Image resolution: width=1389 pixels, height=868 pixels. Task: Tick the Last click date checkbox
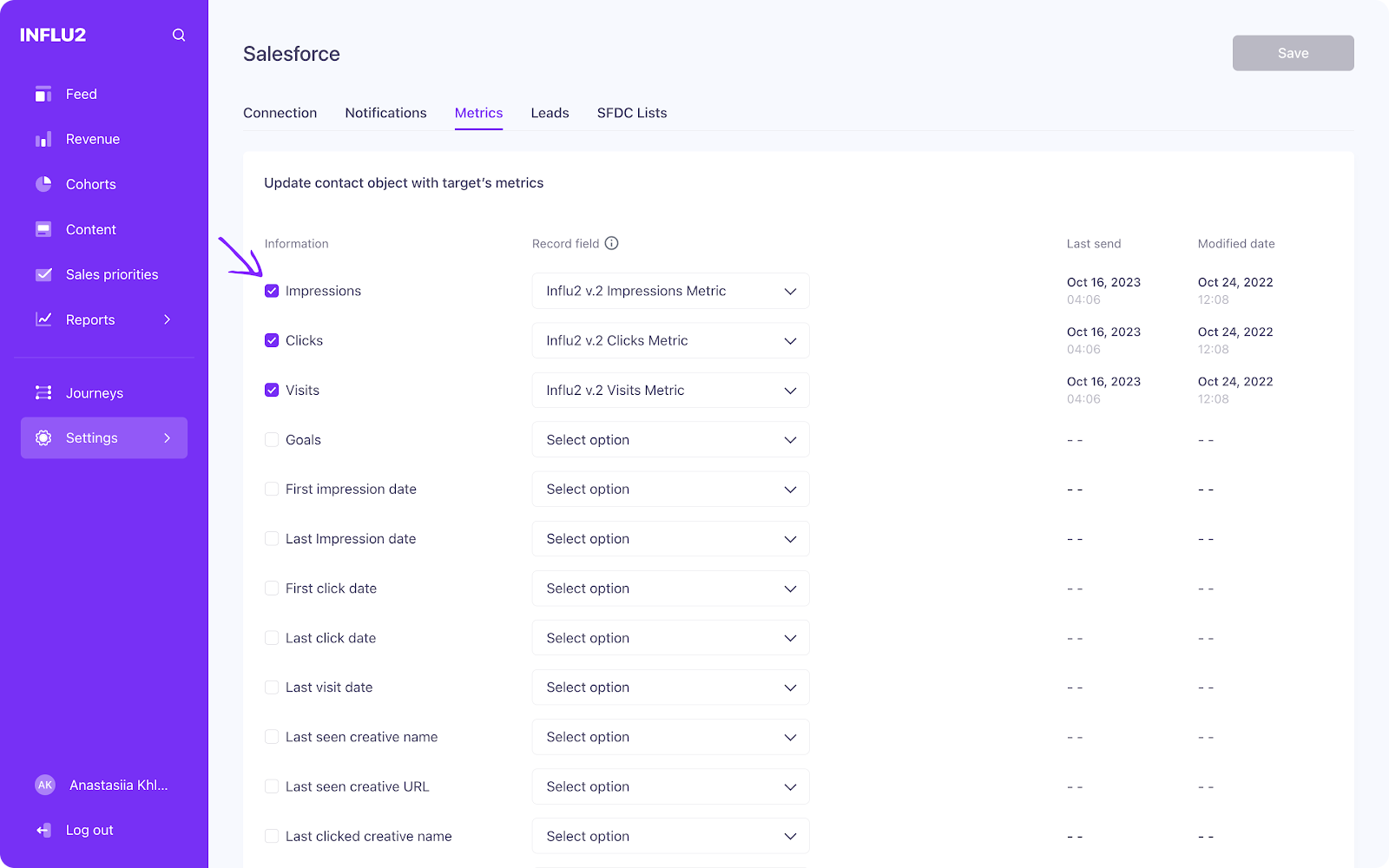[x=272, y=637]
